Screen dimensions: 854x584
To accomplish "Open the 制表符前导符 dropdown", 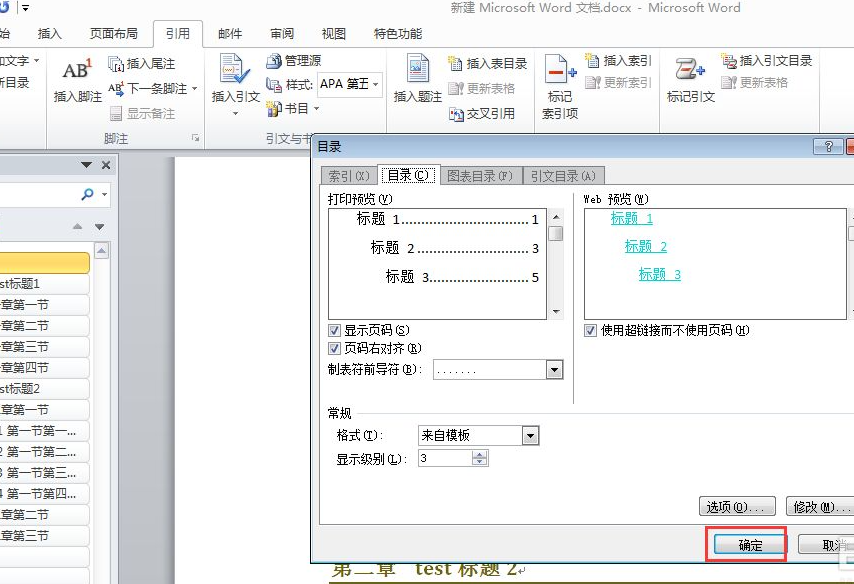I will point(554,370).
